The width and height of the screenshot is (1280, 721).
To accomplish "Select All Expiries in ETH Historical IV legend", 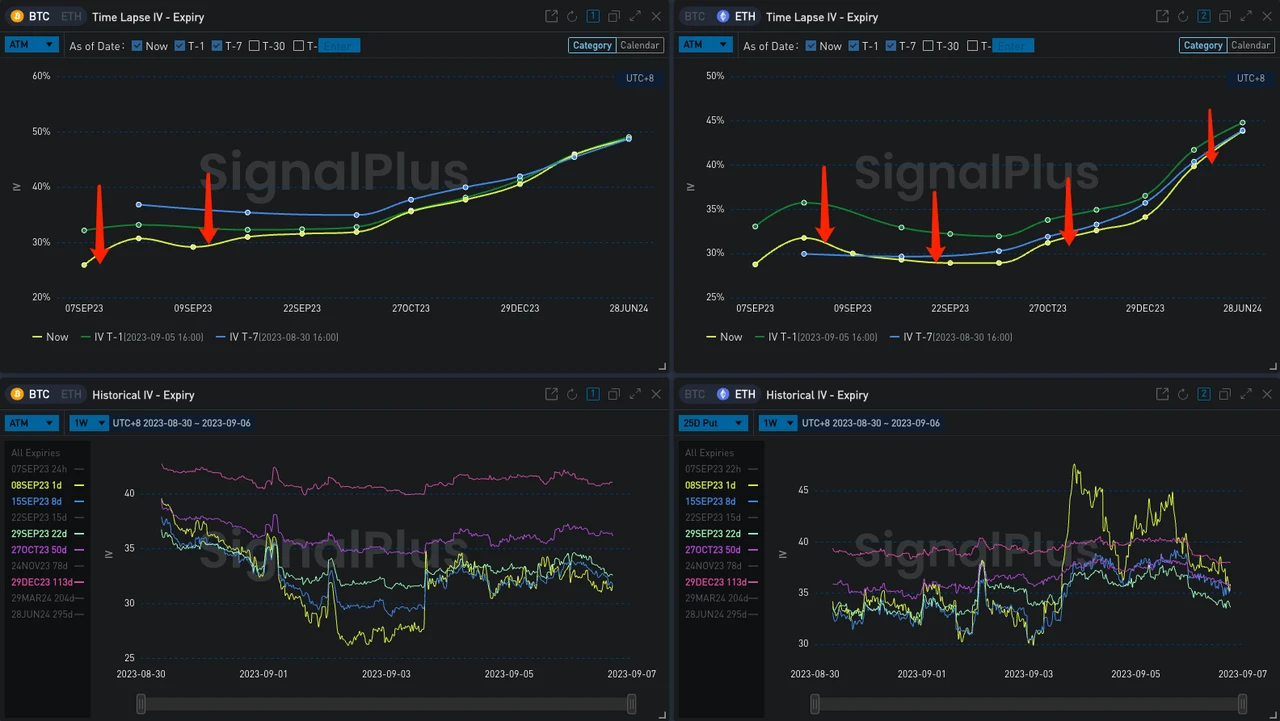I will [712, 453].
